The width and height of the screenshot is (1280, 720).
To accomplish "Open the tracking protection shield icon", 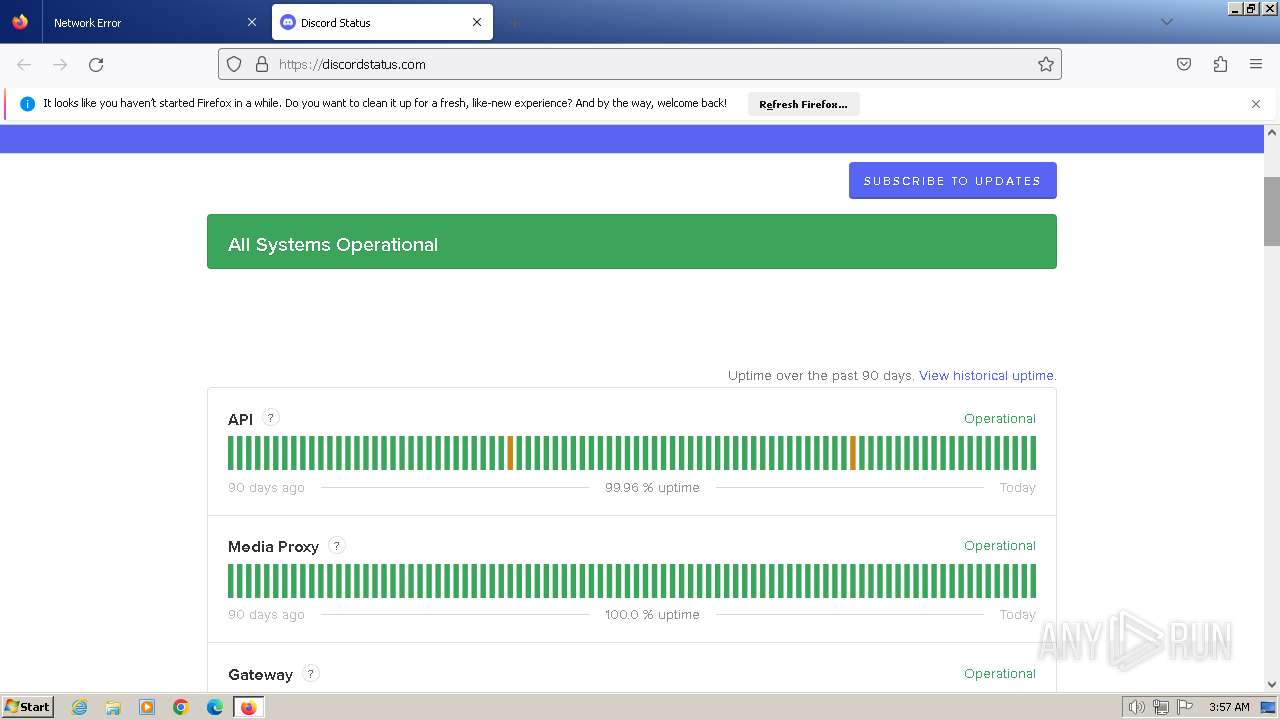I will pos(234,64).
